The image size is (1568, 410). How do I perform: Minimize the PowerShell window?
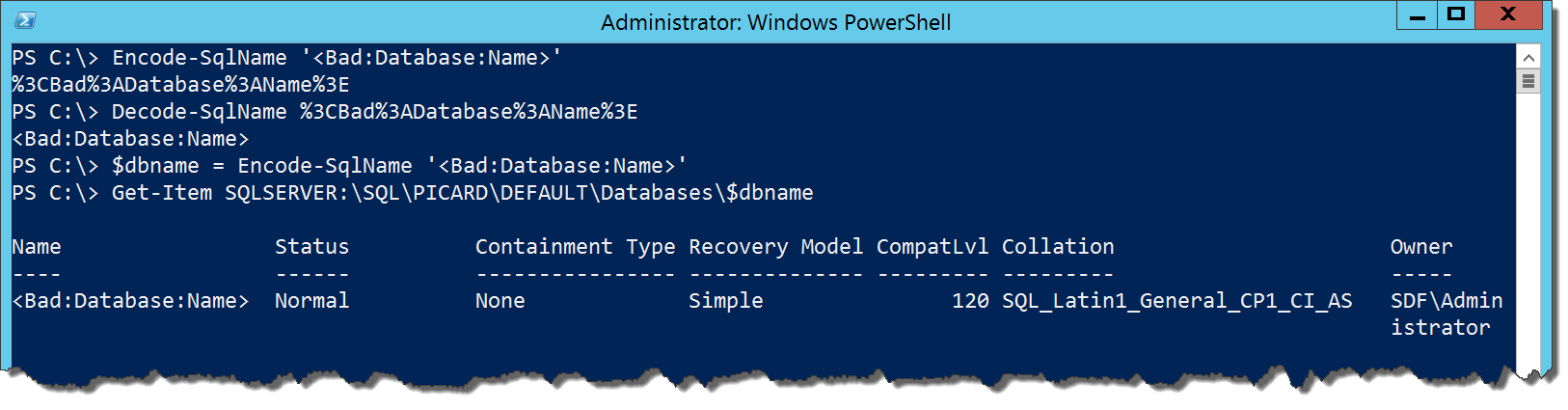1418,14
